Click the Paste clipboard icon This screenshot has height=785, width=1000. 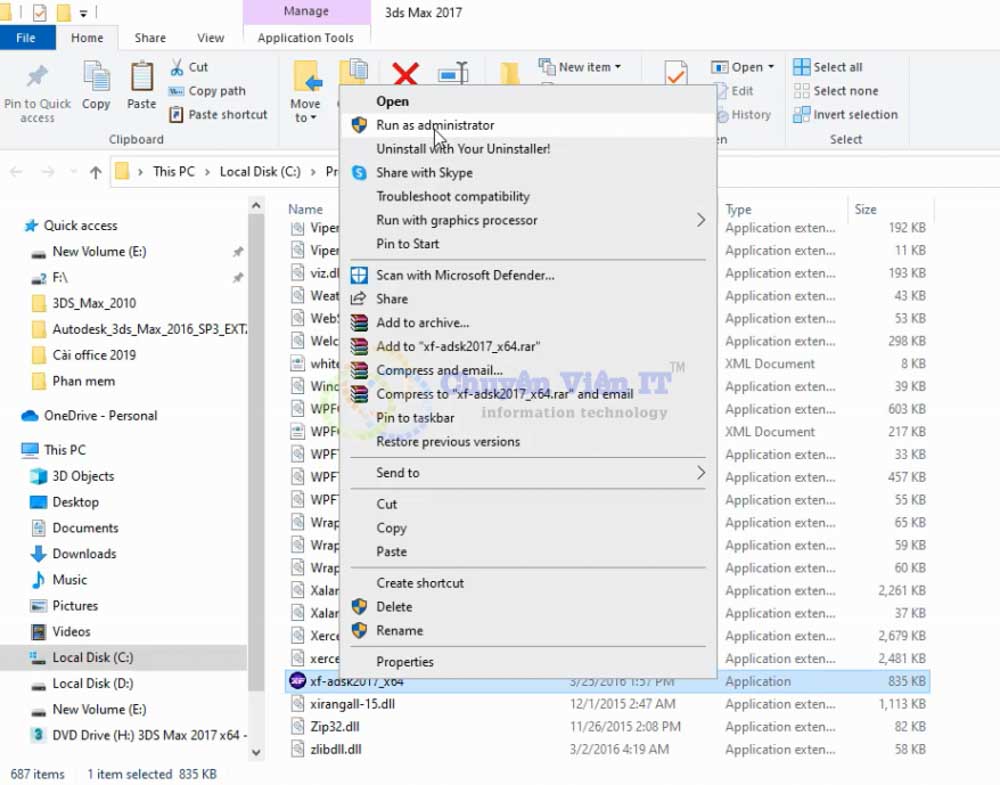(x=142, y=77)
